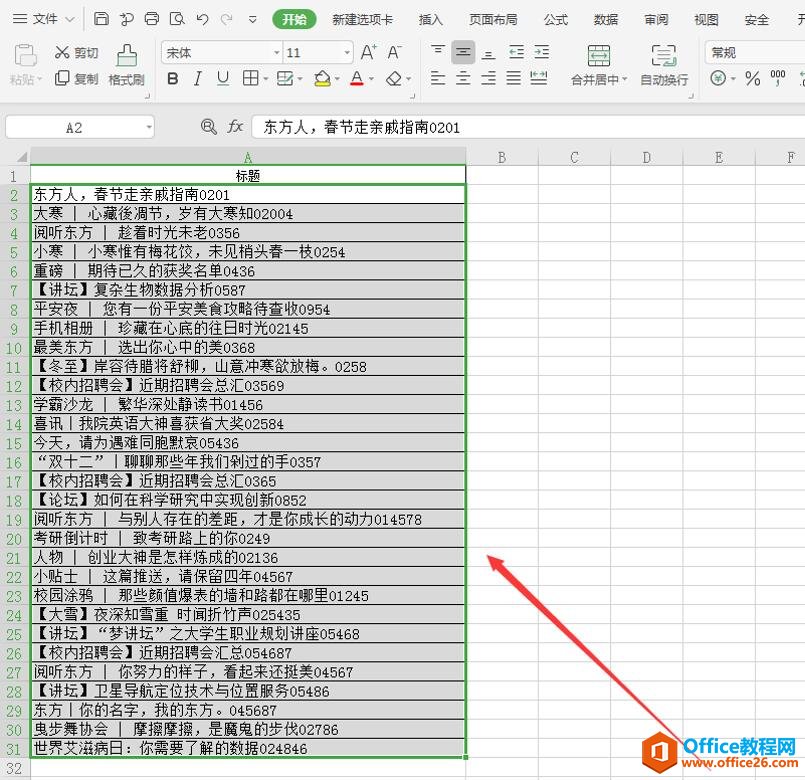Toggle Bold formatting
This screenshot has width=805, height=780.
point(173,79)
